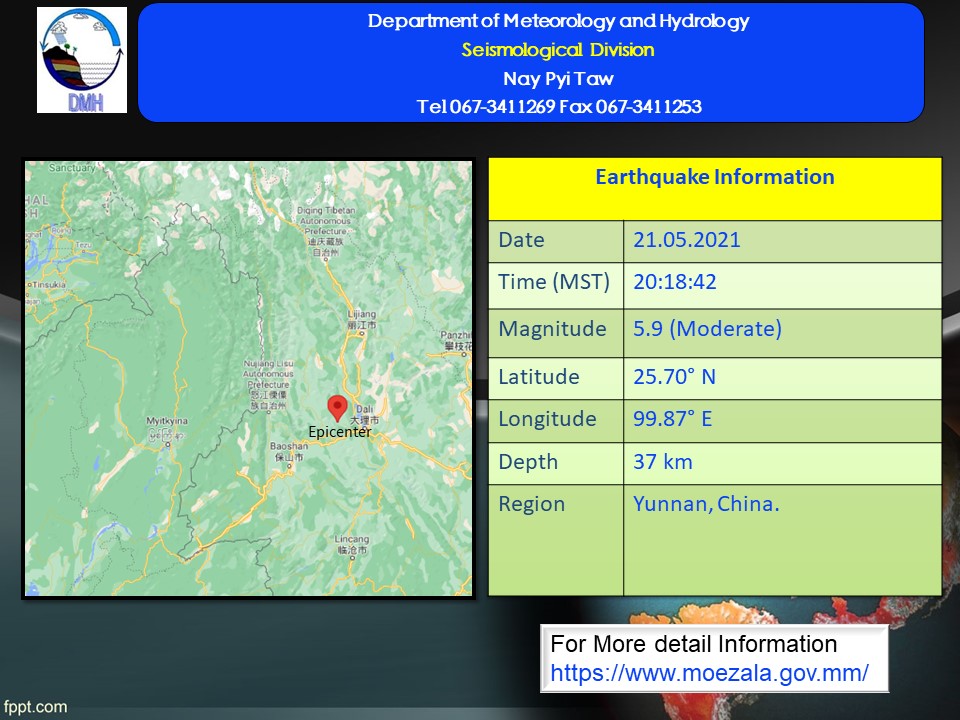The height and width of the screenshot is (720, 960).
Task: Click the "Department of Meteorology and Hydrology" title
Action: click(x=558, y=21)
